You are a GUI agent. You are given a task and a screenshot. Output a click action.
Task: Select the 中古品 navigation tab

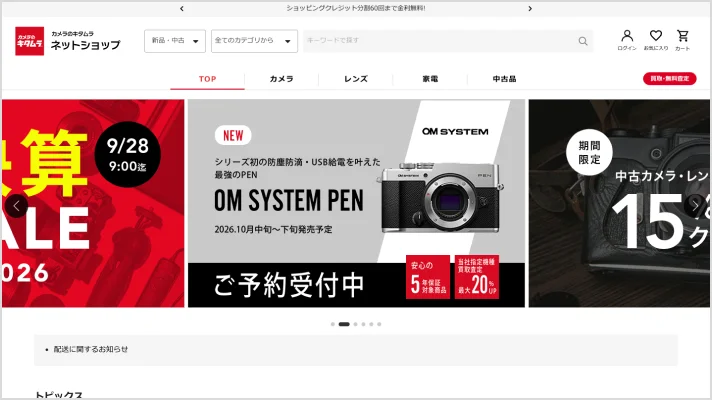tap(504, 79)
